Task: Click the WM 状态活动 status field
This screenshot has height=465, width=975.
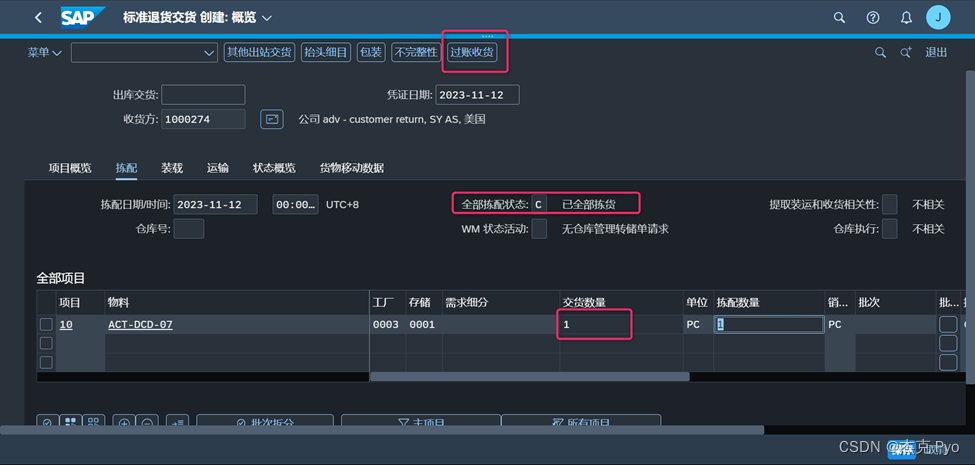Action: pos(540,229)
